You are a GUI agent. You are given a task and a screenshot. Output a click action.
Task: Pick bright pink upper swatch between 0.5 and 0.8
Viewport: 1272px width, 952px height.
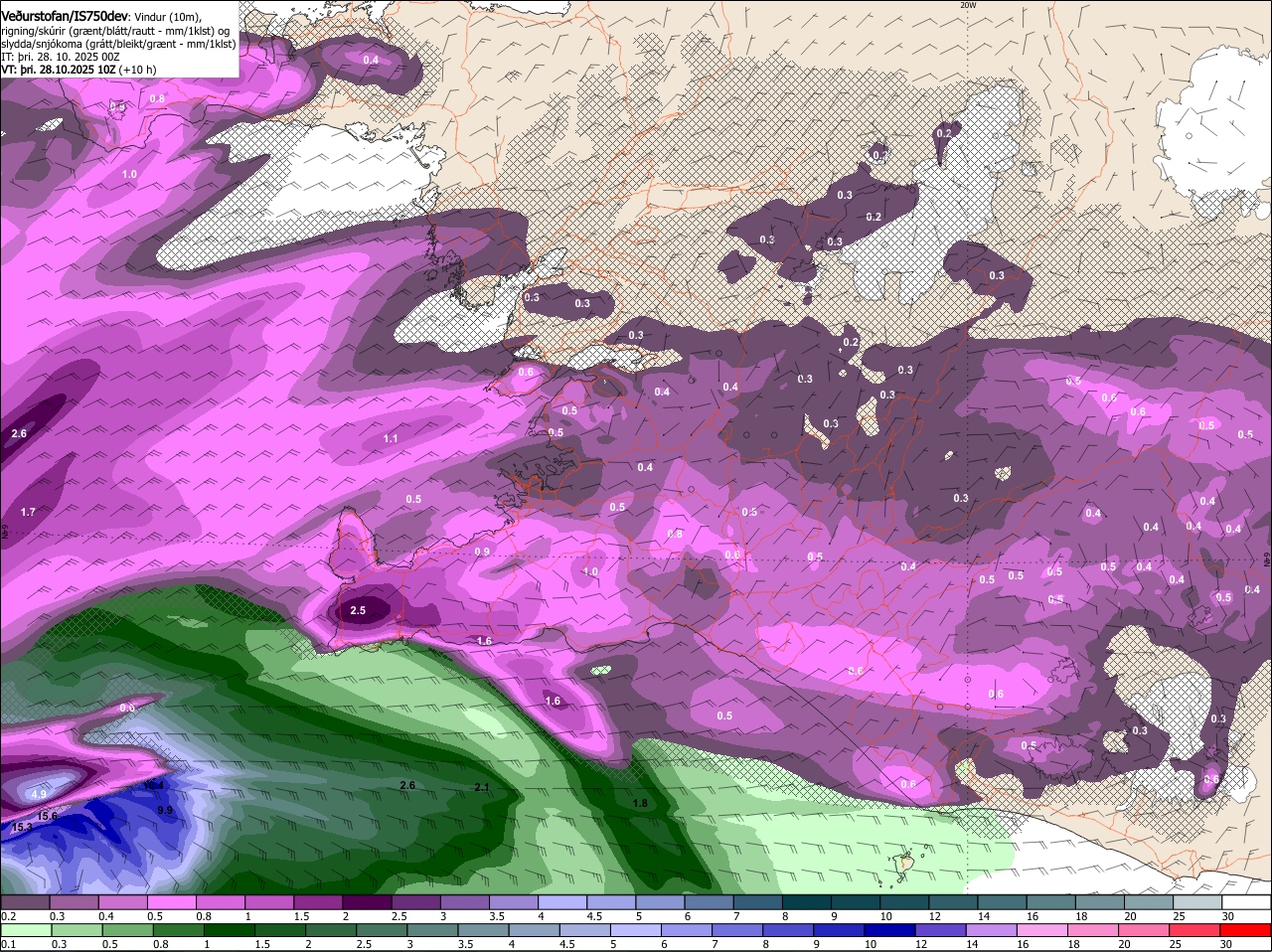(x=172, y=901)
